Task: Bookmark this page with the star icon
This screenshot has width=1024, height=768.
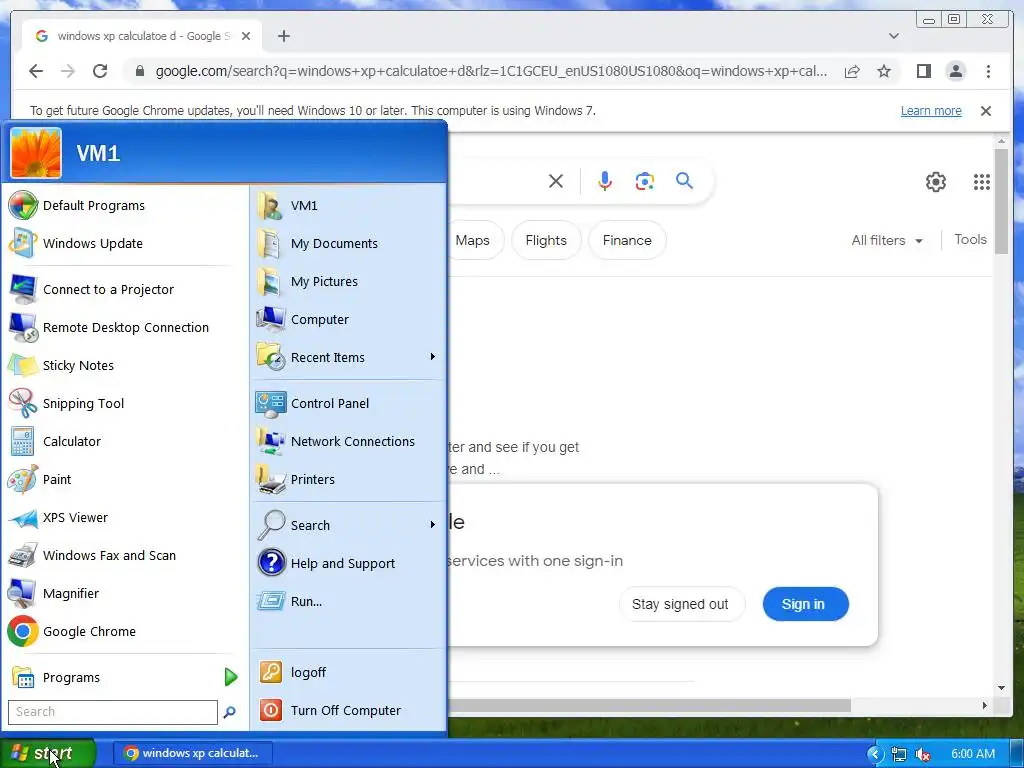Action: (884, 71)
